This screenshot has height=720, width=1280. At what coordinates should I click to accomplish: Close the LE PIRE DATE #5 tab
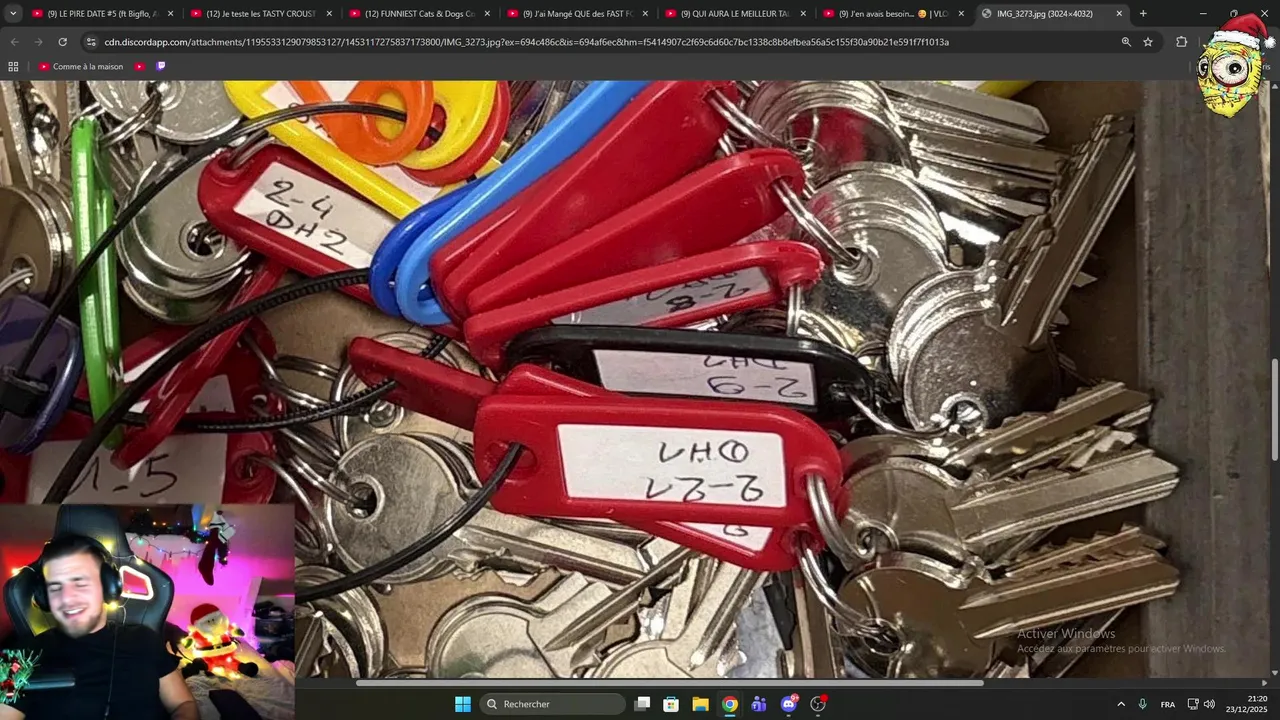(171, 14)
